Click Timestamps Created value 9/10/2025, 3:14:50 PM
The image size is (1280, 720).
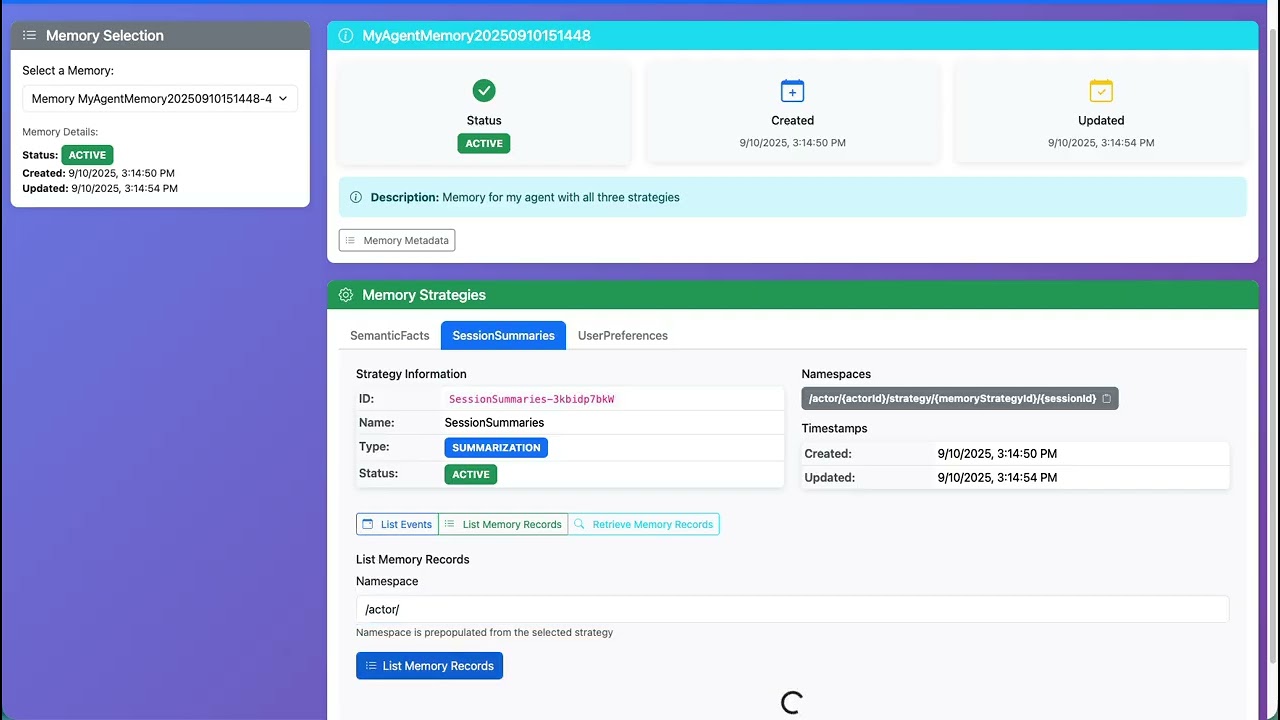997,454
